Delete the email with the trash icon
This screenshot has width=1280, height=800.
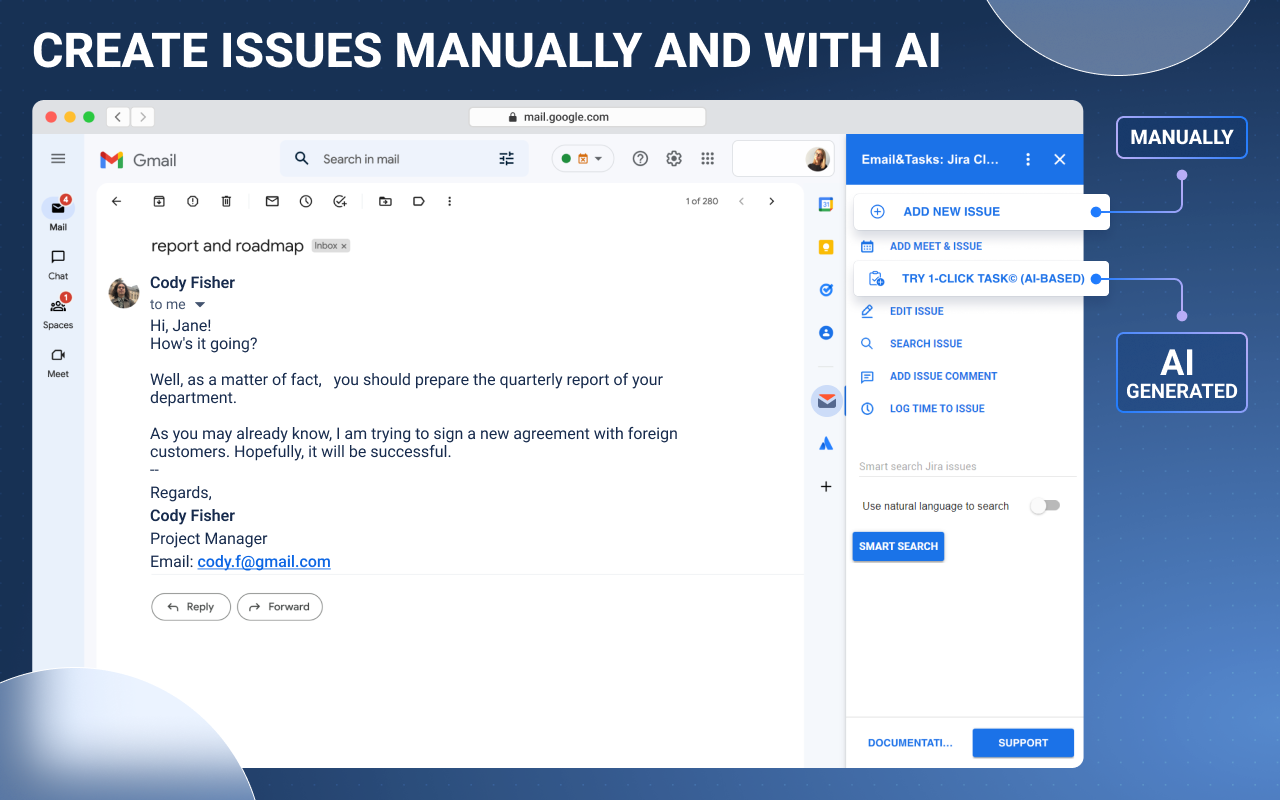[x=226, y=201]
